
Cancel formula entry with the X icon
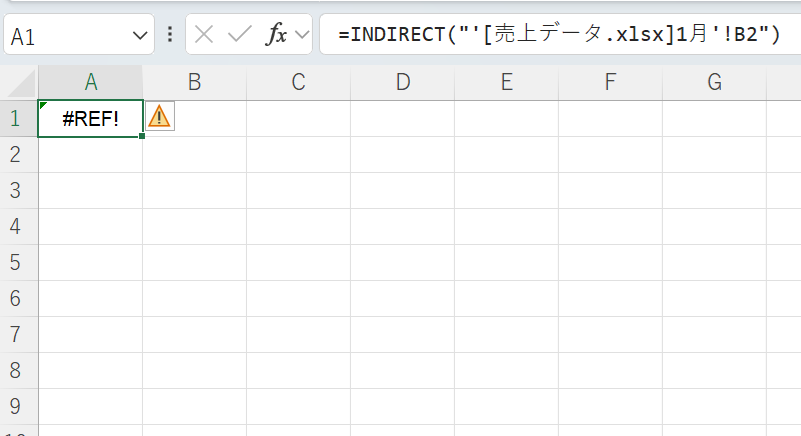204,35
